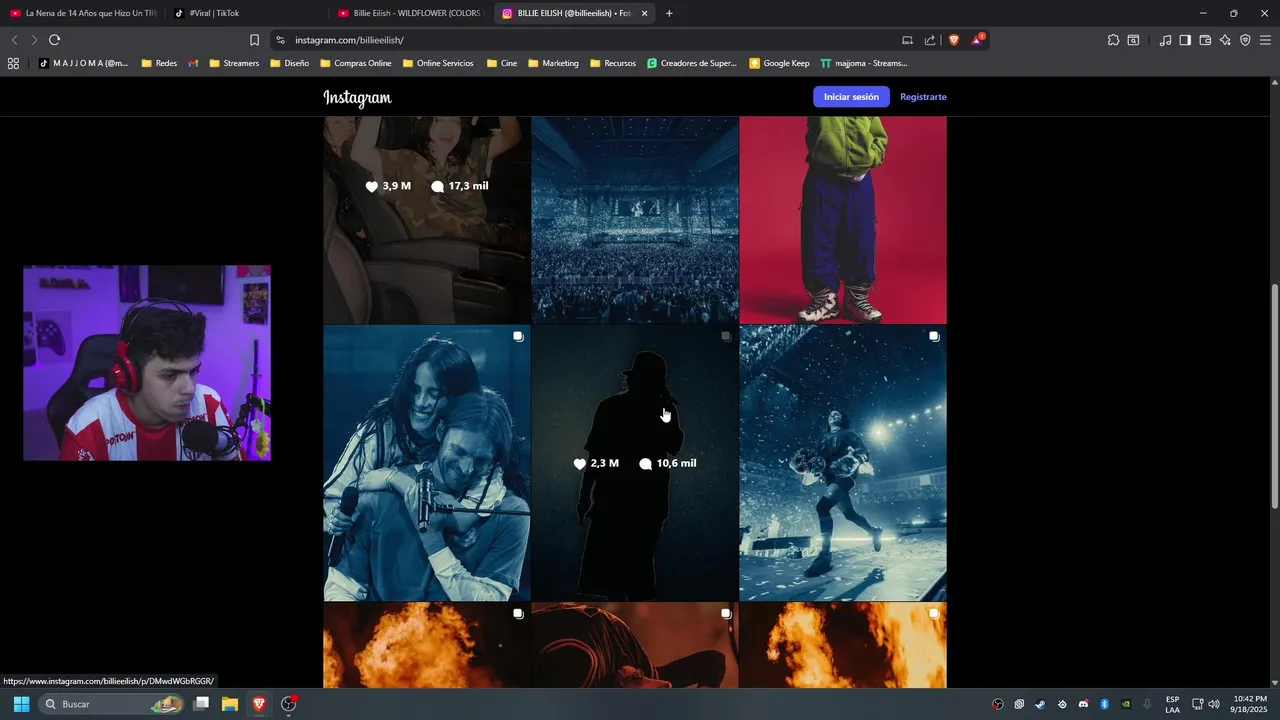Click the Instagram logo

click(x=357, y=97)
